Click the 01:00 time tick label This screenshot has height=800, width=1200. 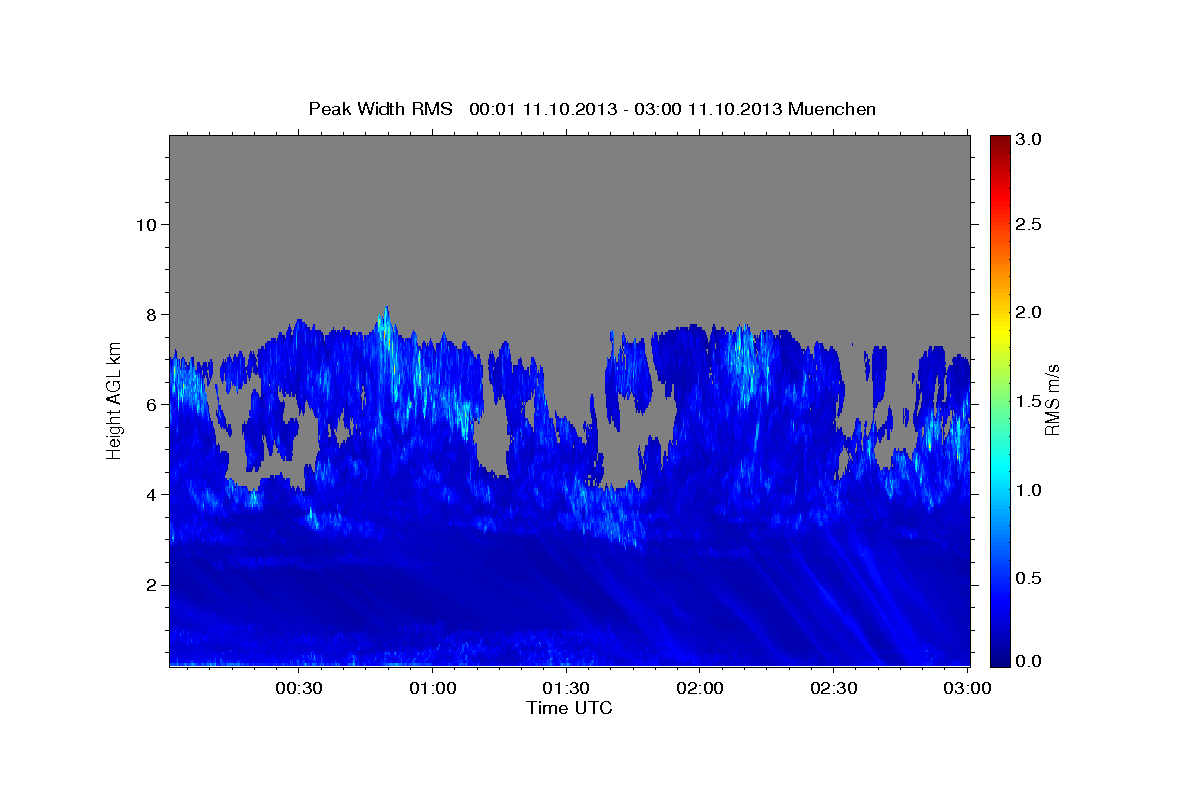coord(433,688)
